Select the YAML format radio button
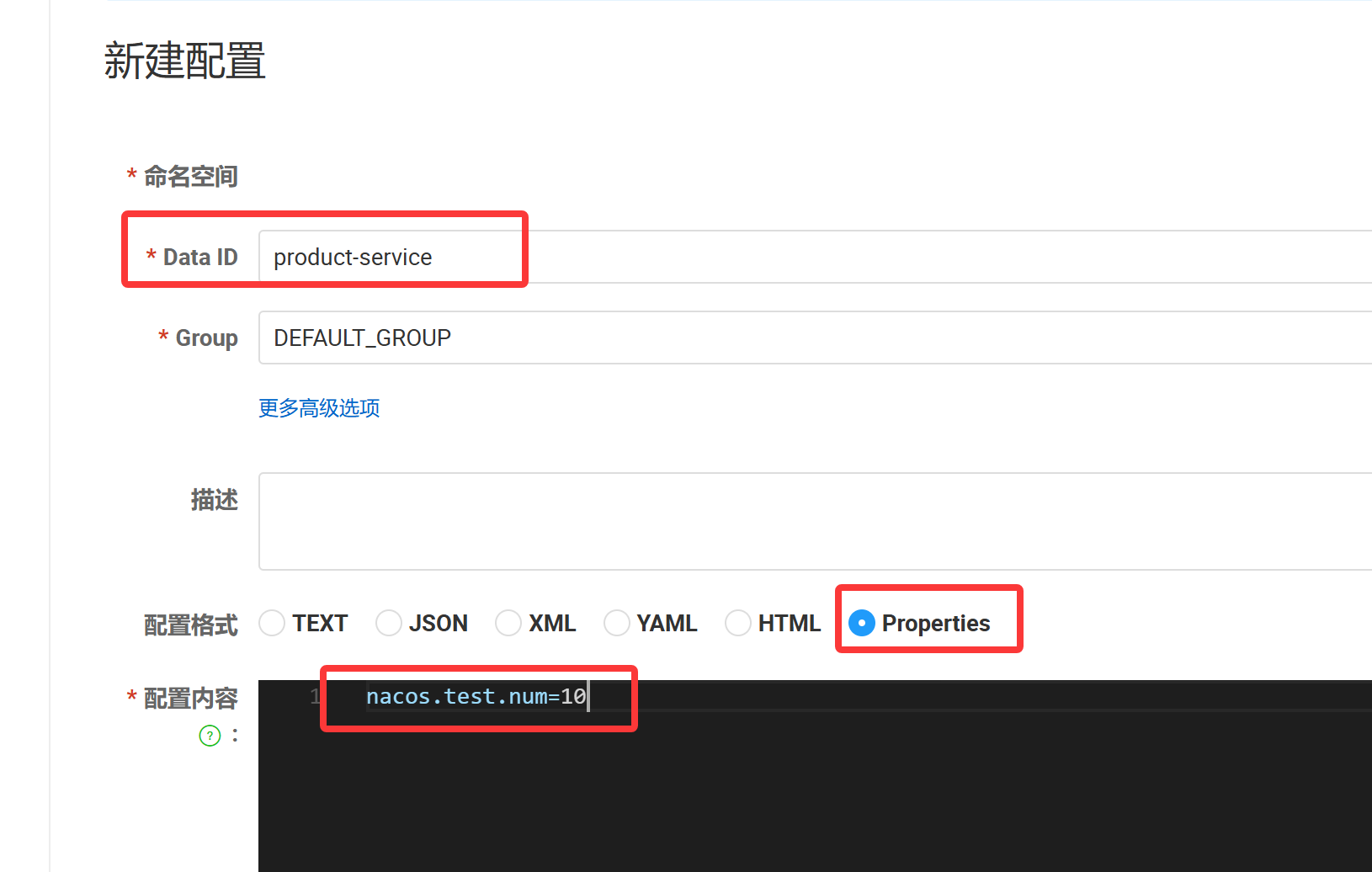1372x872 pixels. click(617, 623)
